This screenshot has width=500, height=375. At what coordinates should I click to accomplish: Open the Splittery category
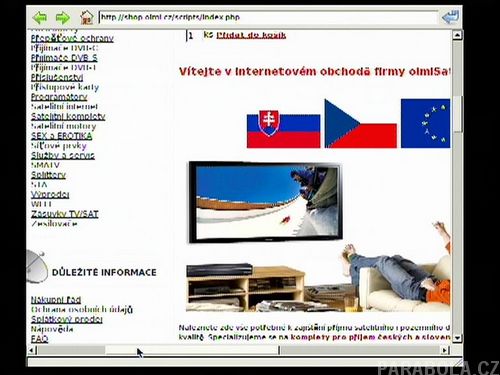(48, 175)
